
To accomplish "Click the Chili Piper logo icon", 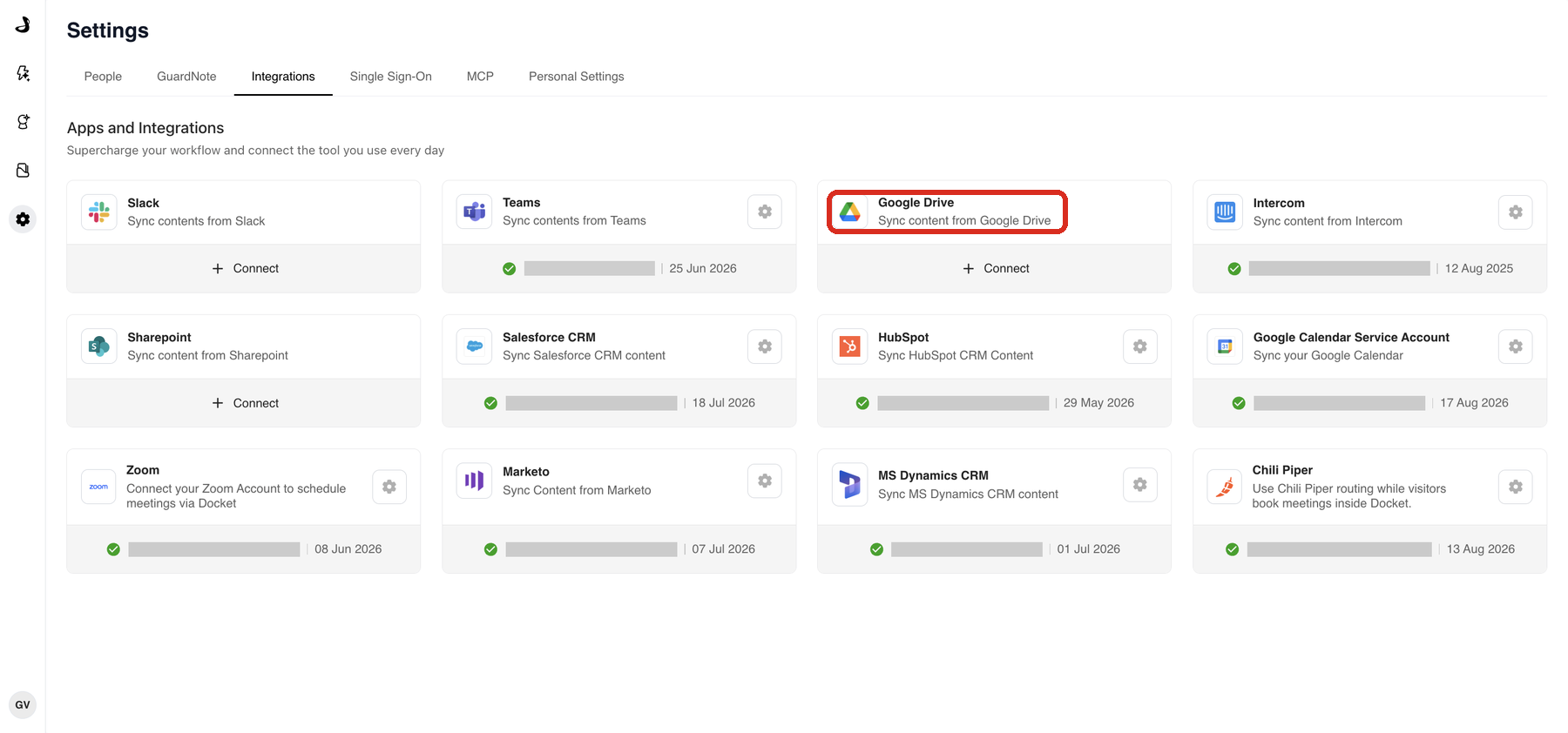I will click(x=1225, y=487).
